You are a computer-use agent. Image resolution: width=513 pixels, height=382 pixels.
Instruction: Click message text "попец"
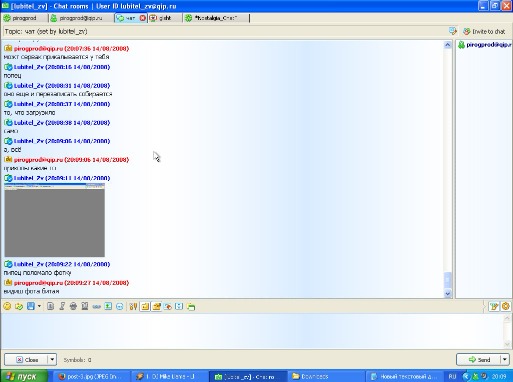[x=12, y=76]
